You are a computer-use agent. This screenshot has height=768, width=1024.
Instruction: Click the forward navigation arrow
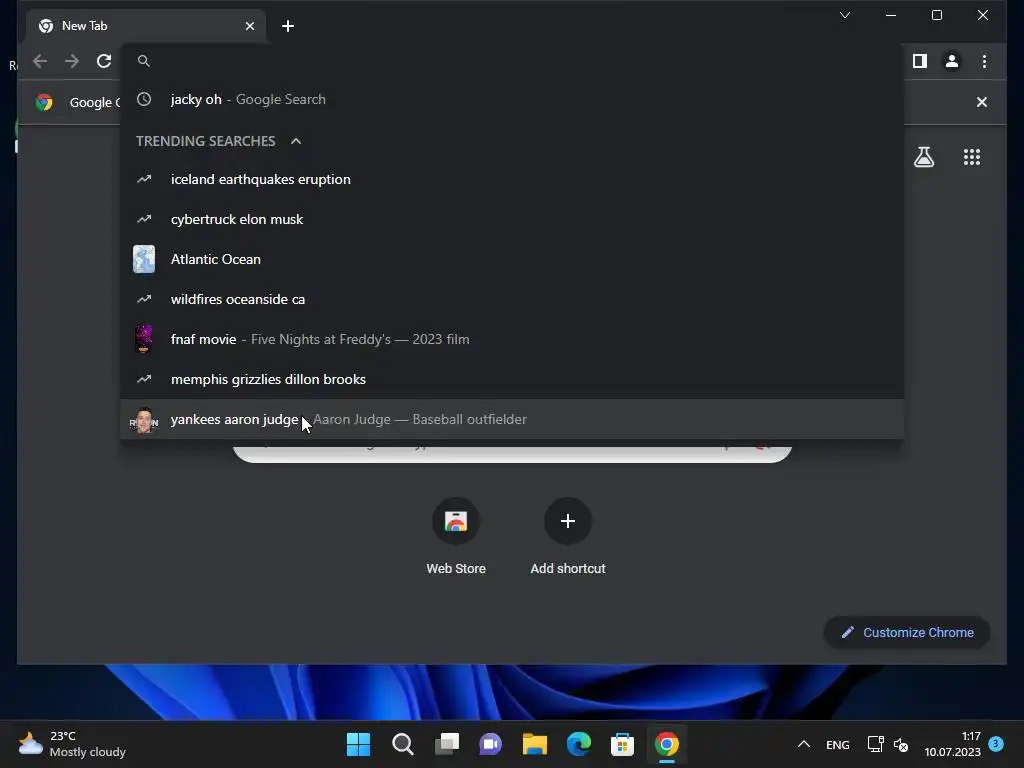point(72,61)
